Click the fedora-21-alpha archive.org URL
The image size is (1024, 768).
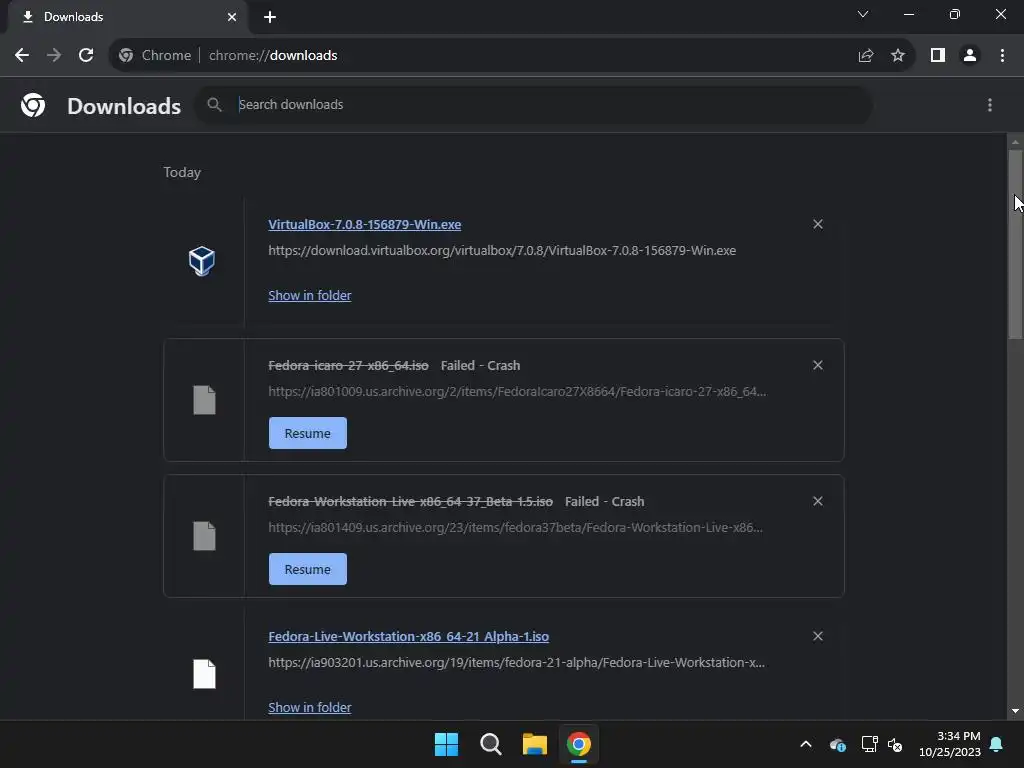(x=517, y=662)
